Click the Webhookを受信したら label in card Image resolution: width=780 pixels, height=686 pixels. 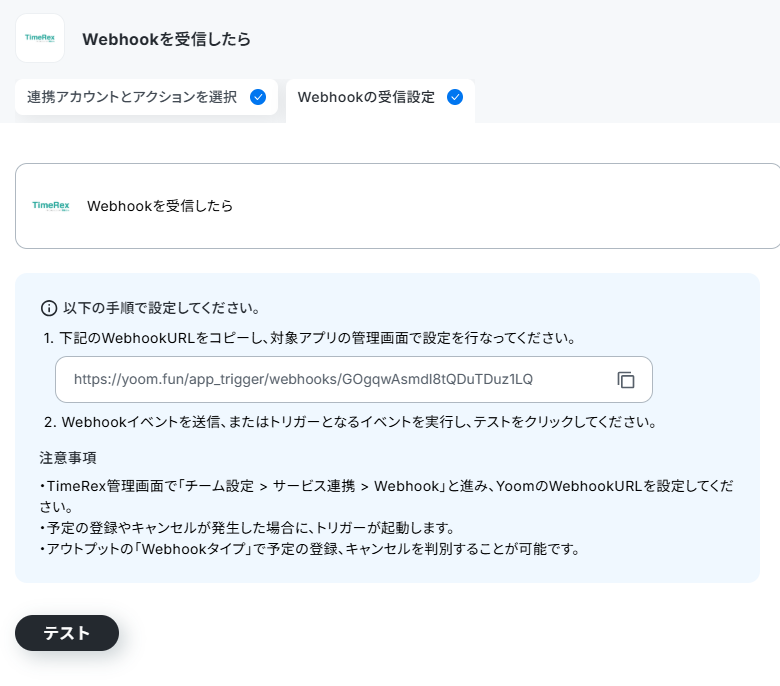click(160, 206)
